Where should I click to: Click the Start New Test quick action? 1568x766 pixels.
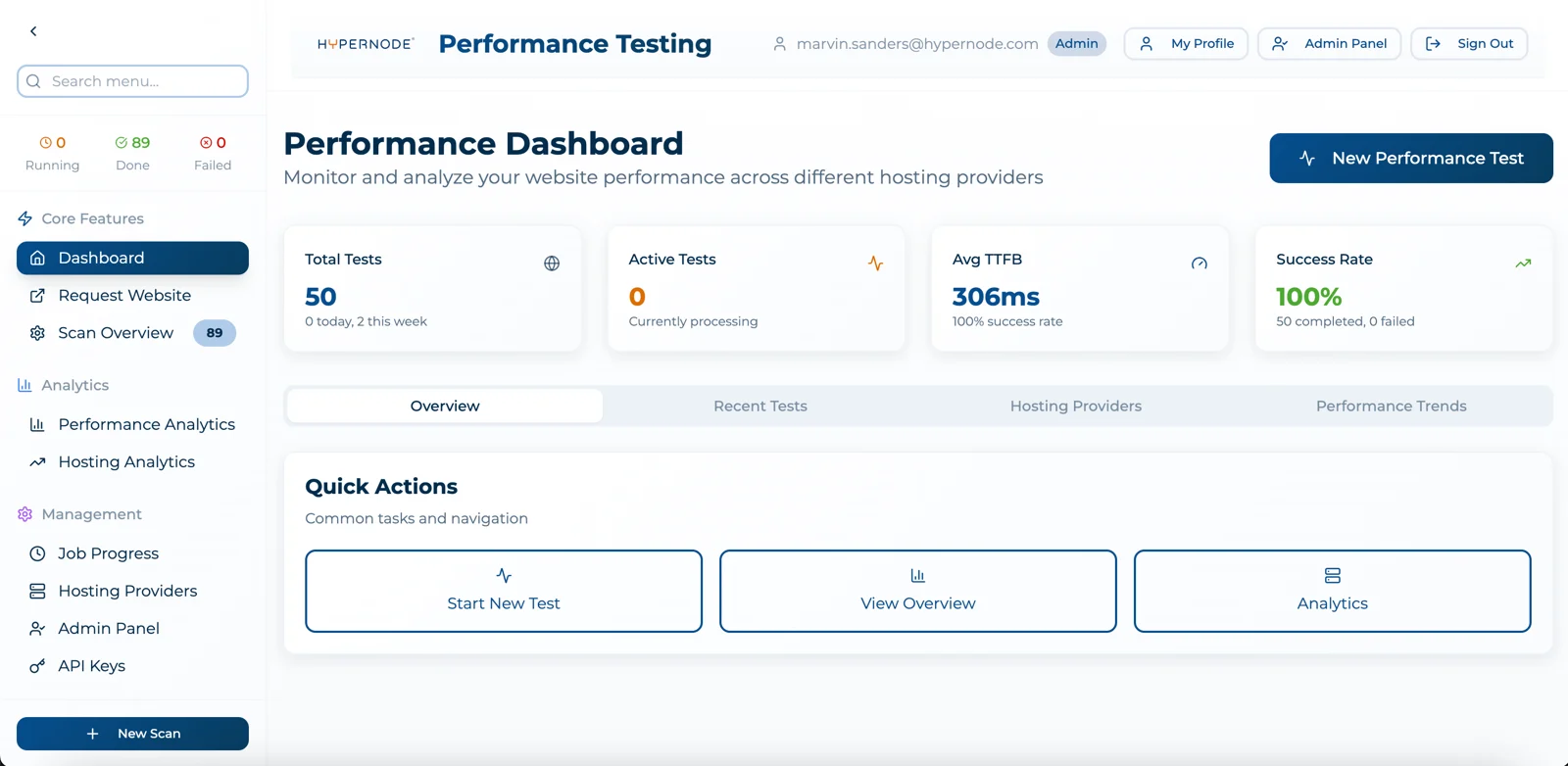click(x=504, y=591)
